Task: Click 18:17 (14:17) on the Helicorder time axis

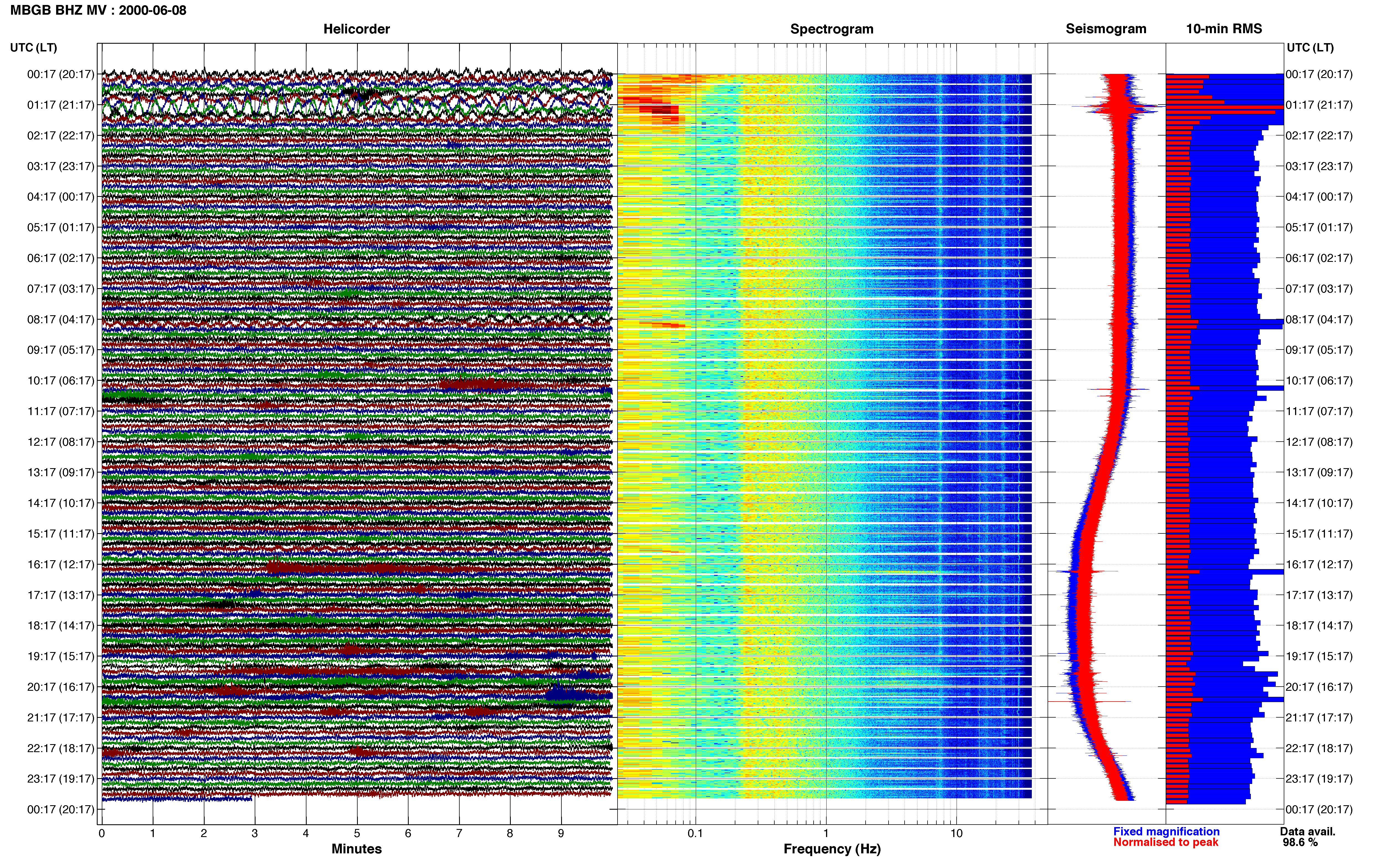Action: (x=61, y=625)
